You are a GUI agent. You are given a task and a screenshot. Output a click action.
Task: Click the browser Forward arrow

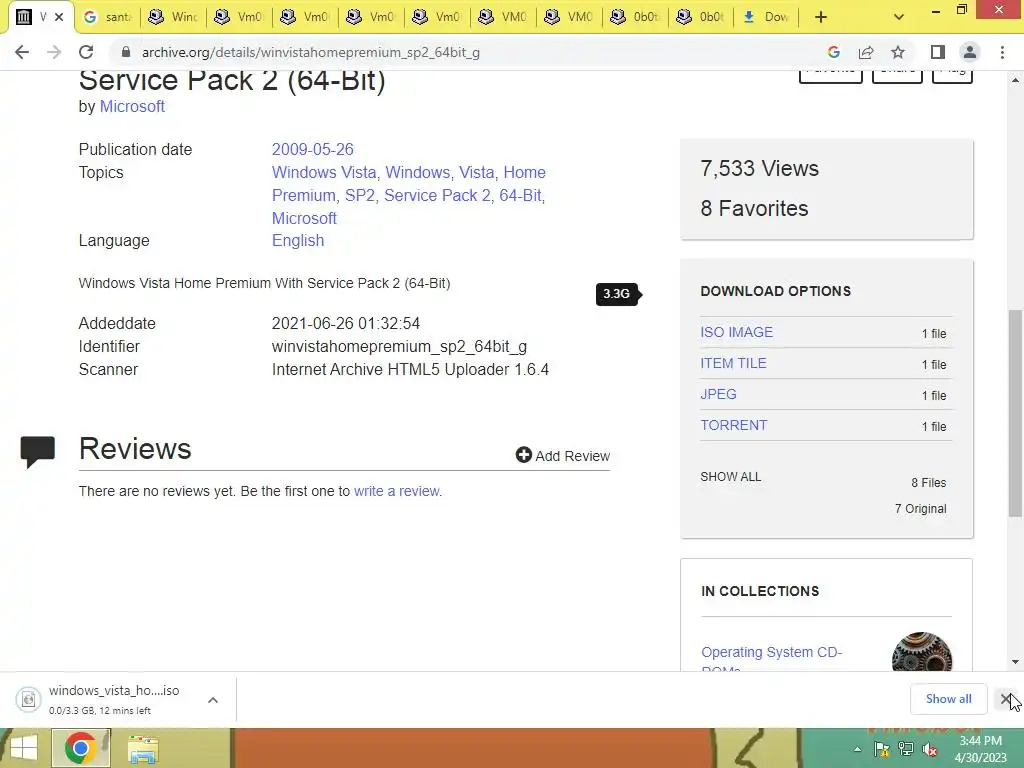pyautogui.click(x=54, y=52)
